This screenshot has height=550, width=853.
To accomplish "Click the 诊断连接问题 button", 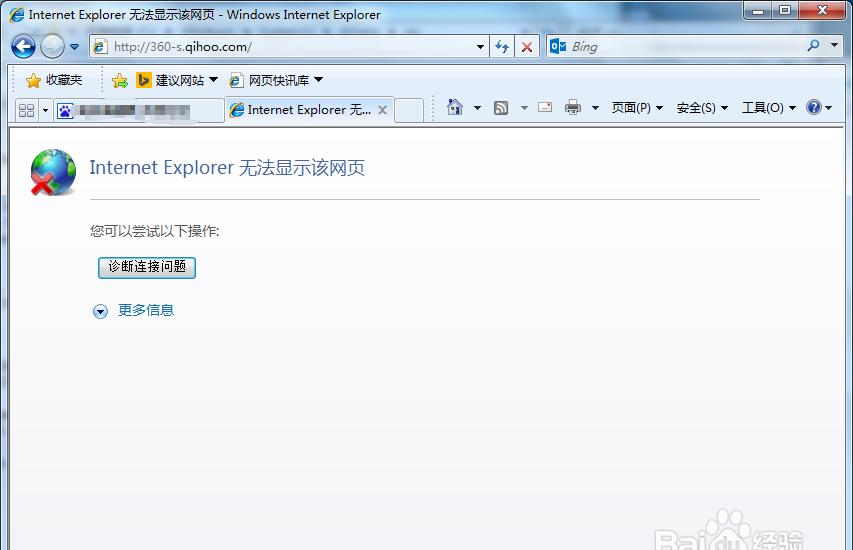I will pyautogui.click(x=147, y=267).
